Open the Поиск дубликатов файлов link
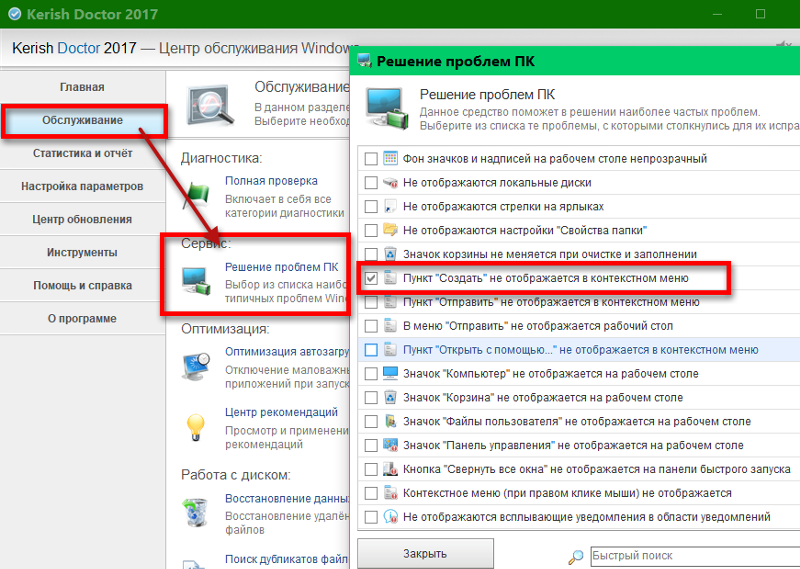800x569 pixels. point(287,559)
